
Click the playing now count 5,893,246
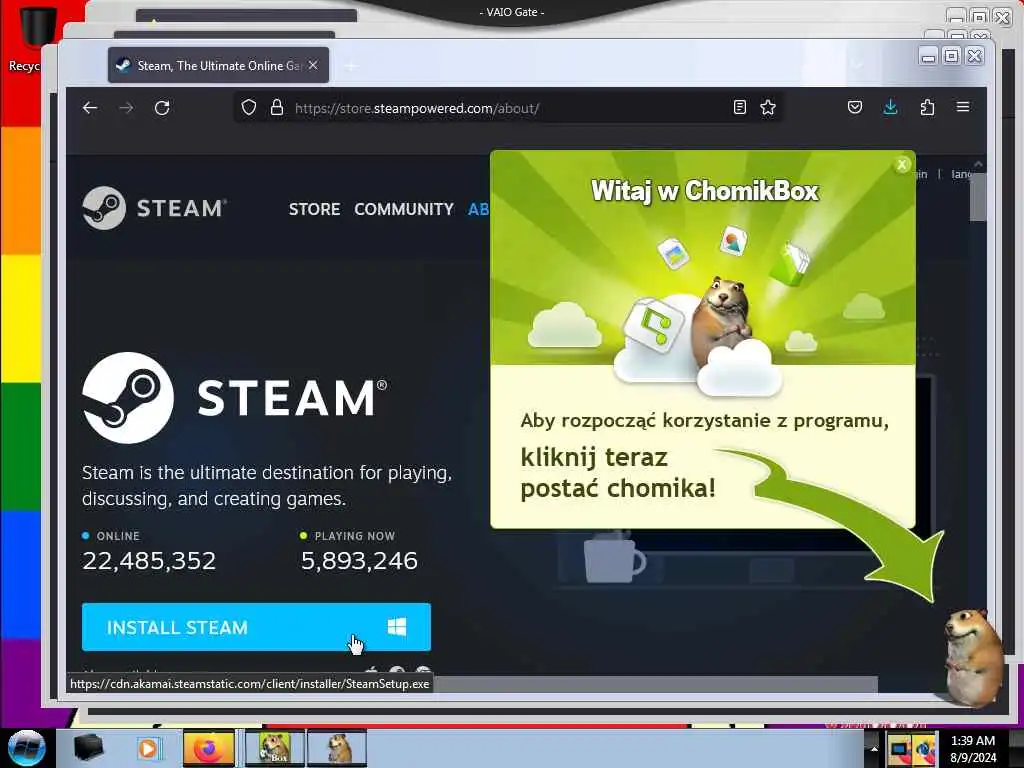tap(359, 560)
